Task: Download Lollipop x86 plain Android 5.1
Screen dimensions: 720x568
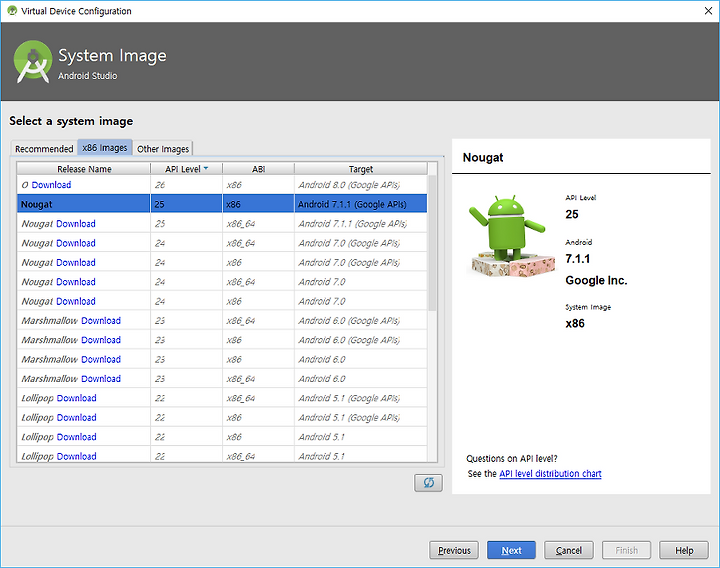Action: (x=77, y=437)
